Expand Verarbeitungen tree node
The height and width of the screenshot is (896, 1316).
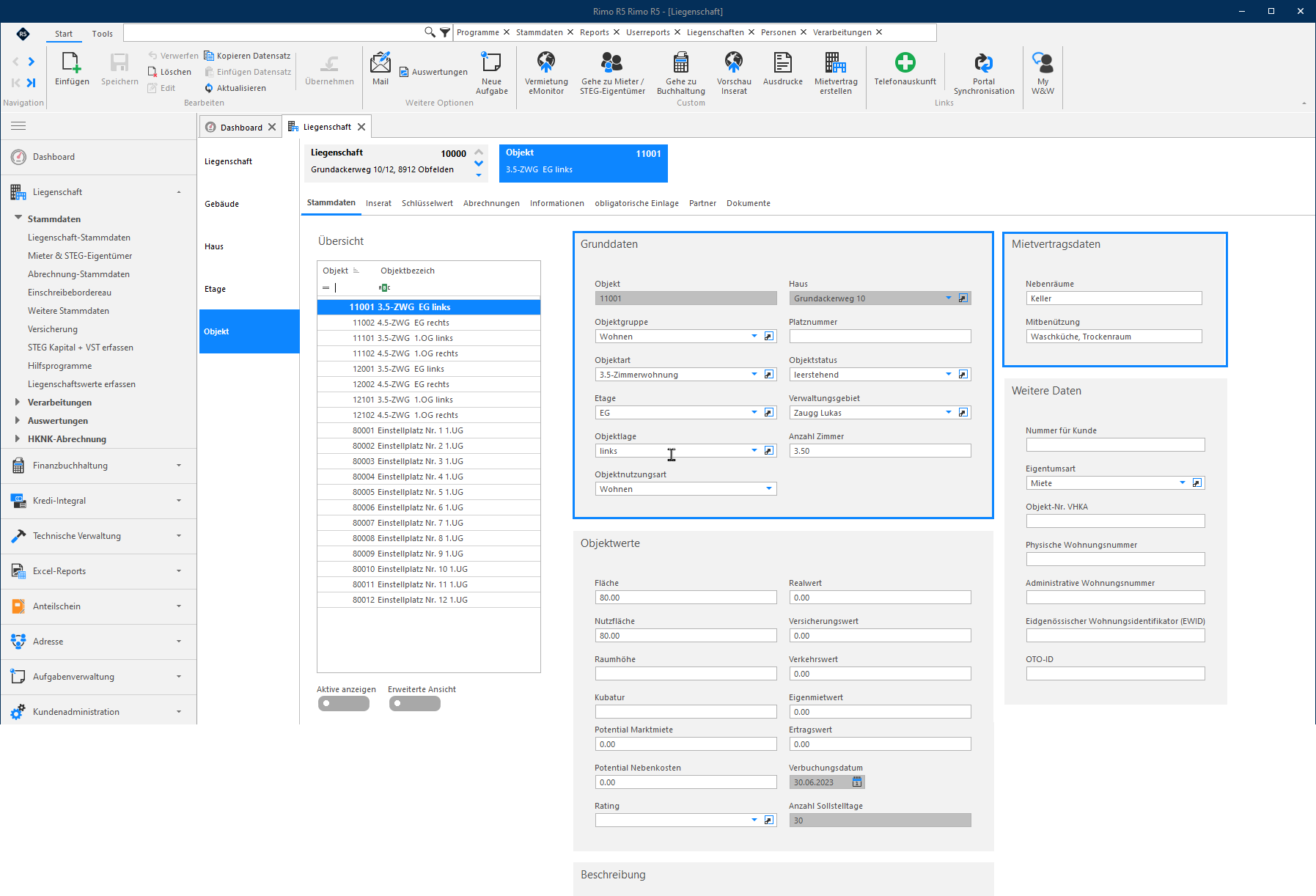pos(18,402)
